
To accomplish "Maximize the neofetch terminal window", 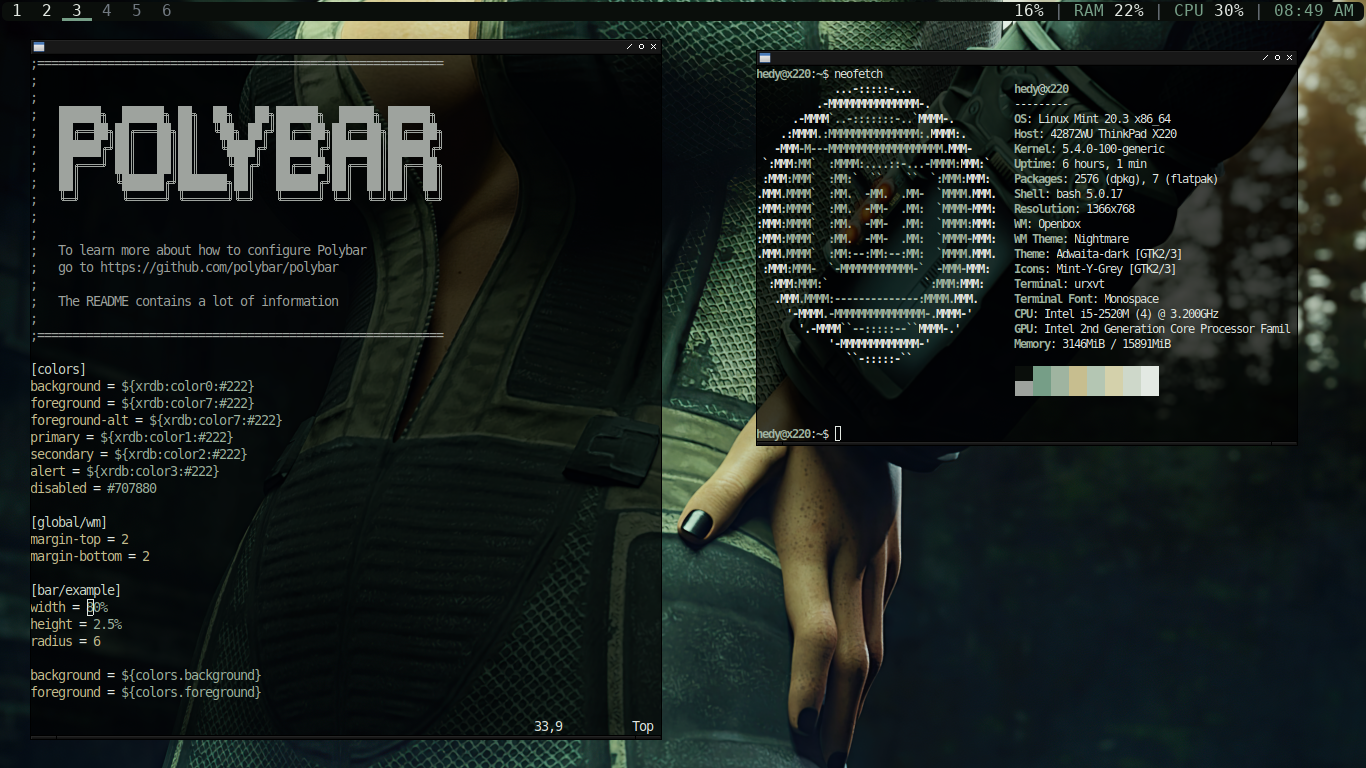I will (1277, 58).
